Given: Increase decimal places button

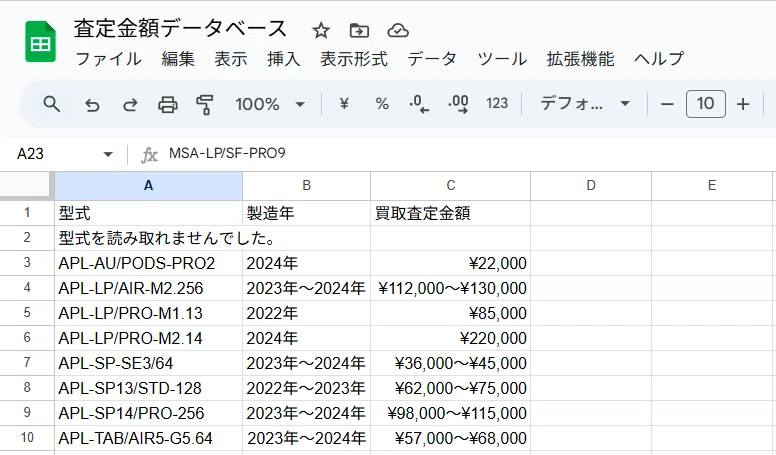Looking at the screenshot, I should [458, 104].
